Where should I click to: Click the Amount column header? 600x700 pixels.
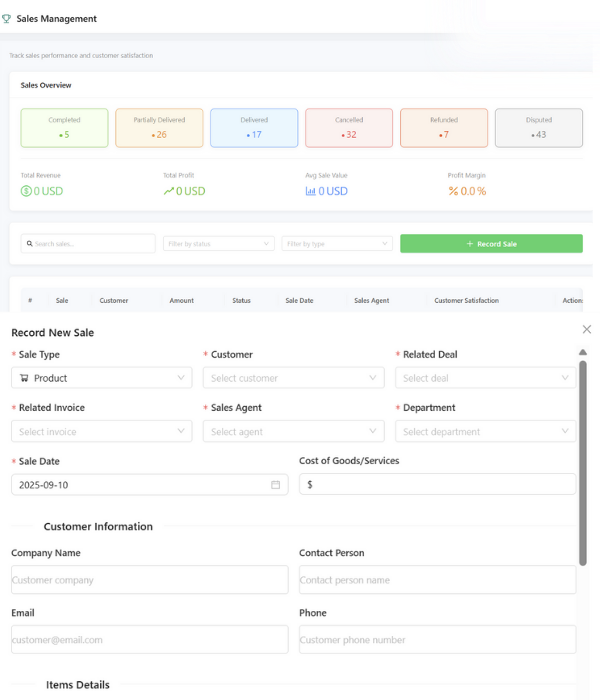pyautogui.click(x=182, y=300)
